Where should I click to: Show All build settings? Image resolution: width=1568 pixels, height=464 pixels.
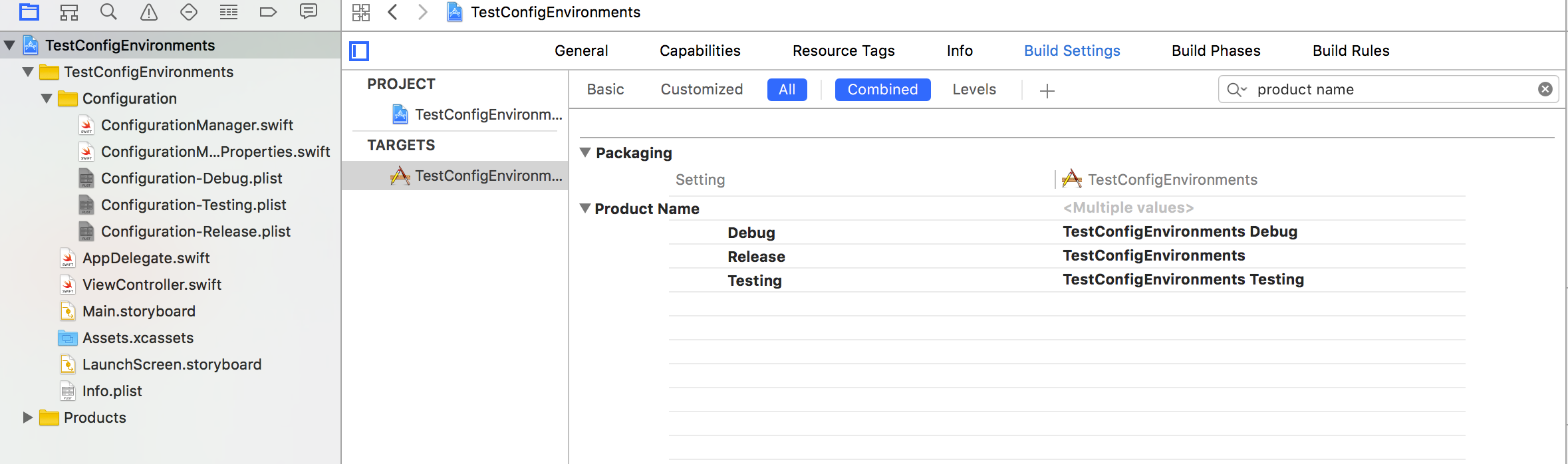[787, 89]
